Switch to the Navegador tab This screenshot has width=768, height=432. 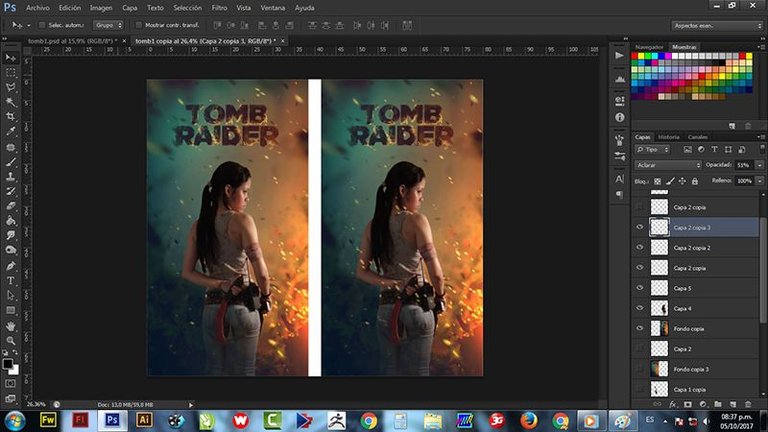[x=649, y=47]
